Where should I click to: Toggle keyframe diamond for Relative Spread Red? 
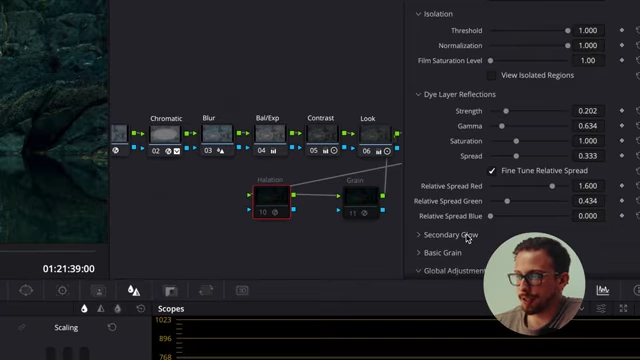(622, 186)
